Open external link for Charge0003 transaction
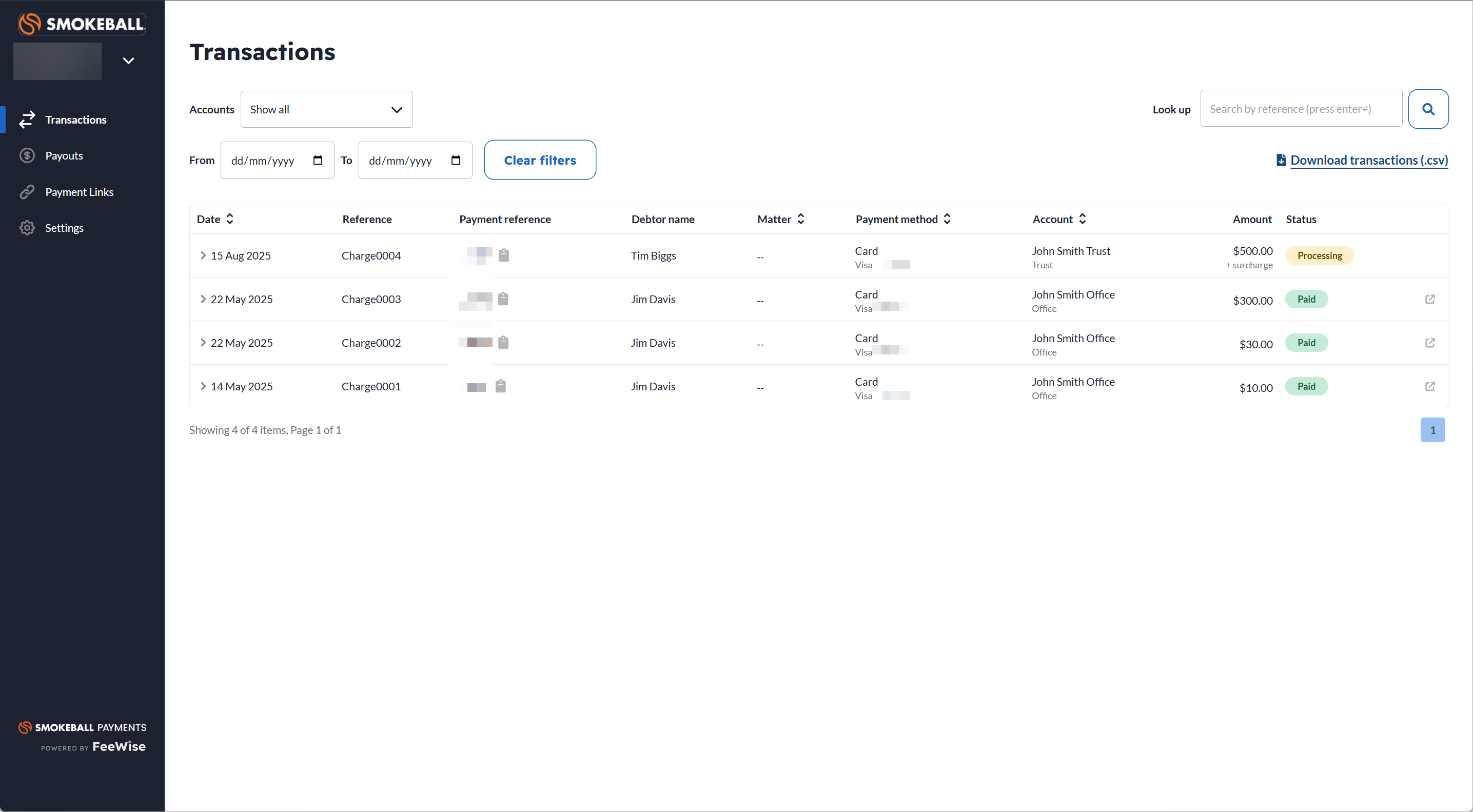This screenshot has height=812, width=1473. pyautogui.click(x=1429, y=299)
